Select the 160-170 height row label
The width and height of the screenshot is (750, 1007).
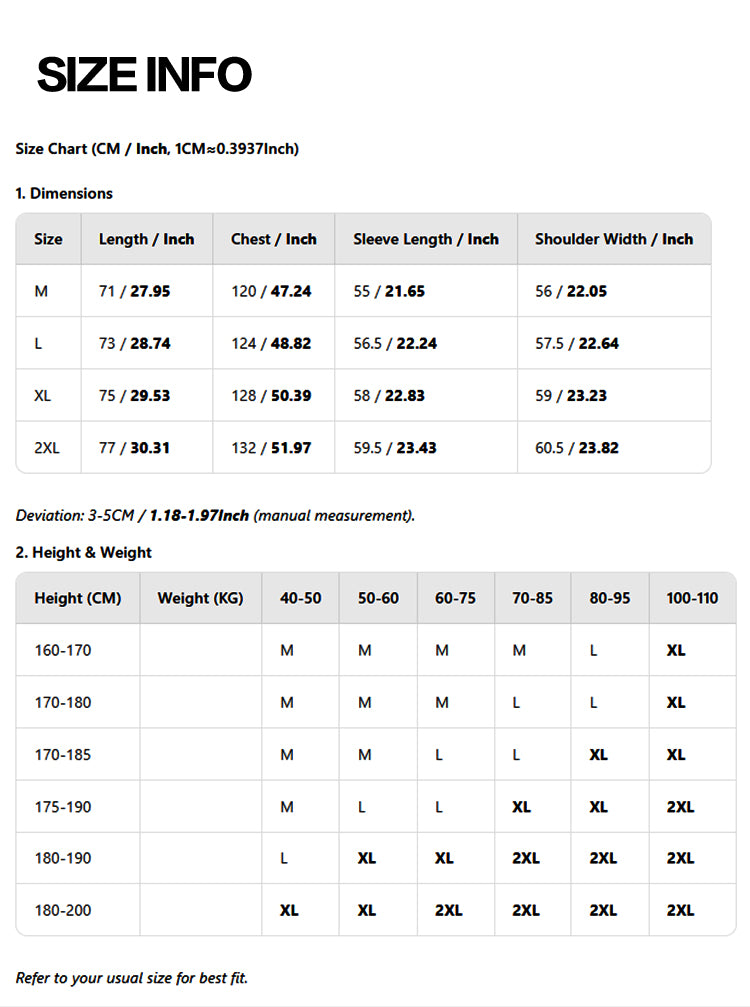(62, 650)
